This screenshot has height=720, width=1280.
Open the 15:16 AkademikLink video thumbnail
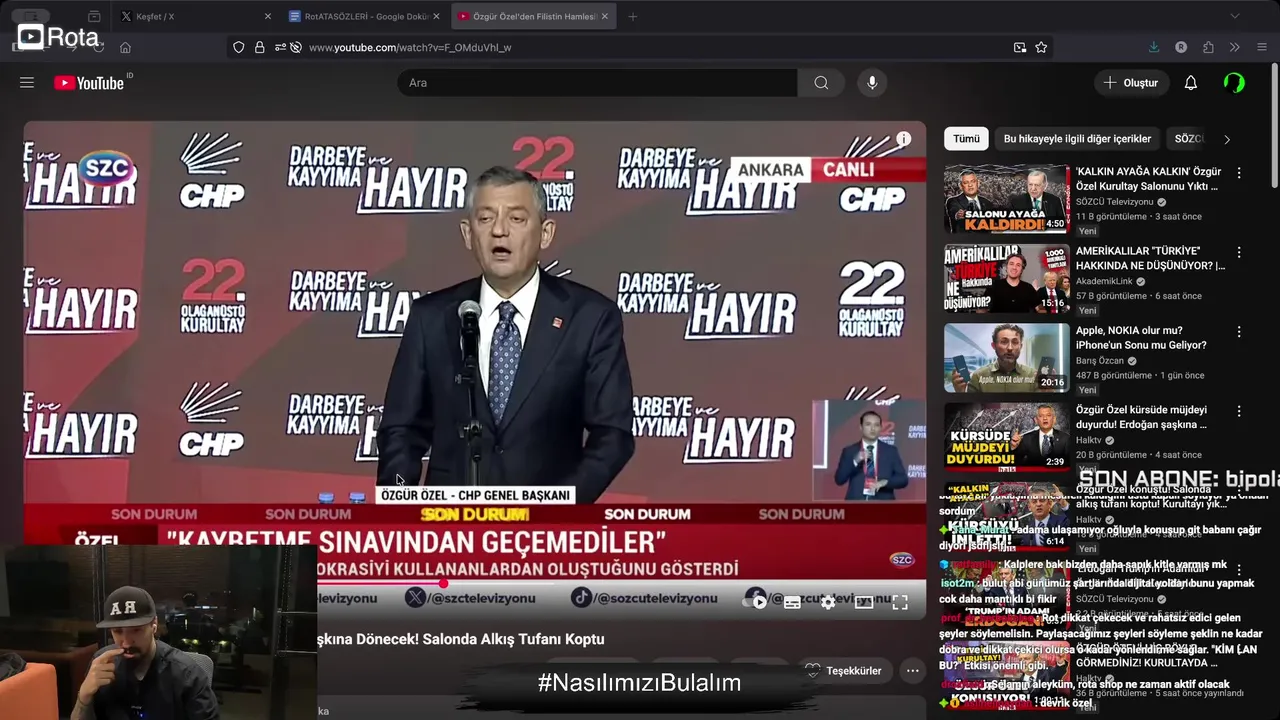click(1006, 278)
